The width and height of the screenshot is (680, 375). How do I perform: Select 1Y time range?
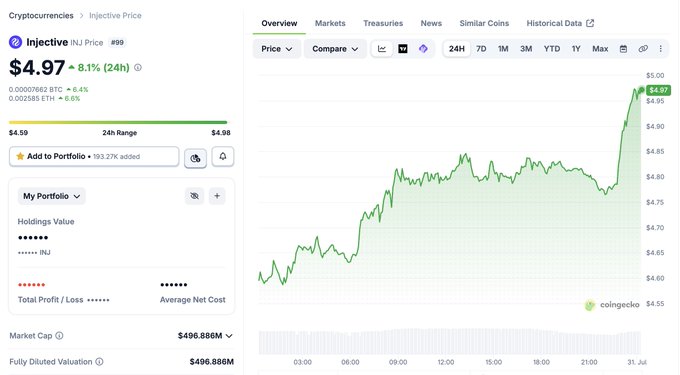click(576, 49)
